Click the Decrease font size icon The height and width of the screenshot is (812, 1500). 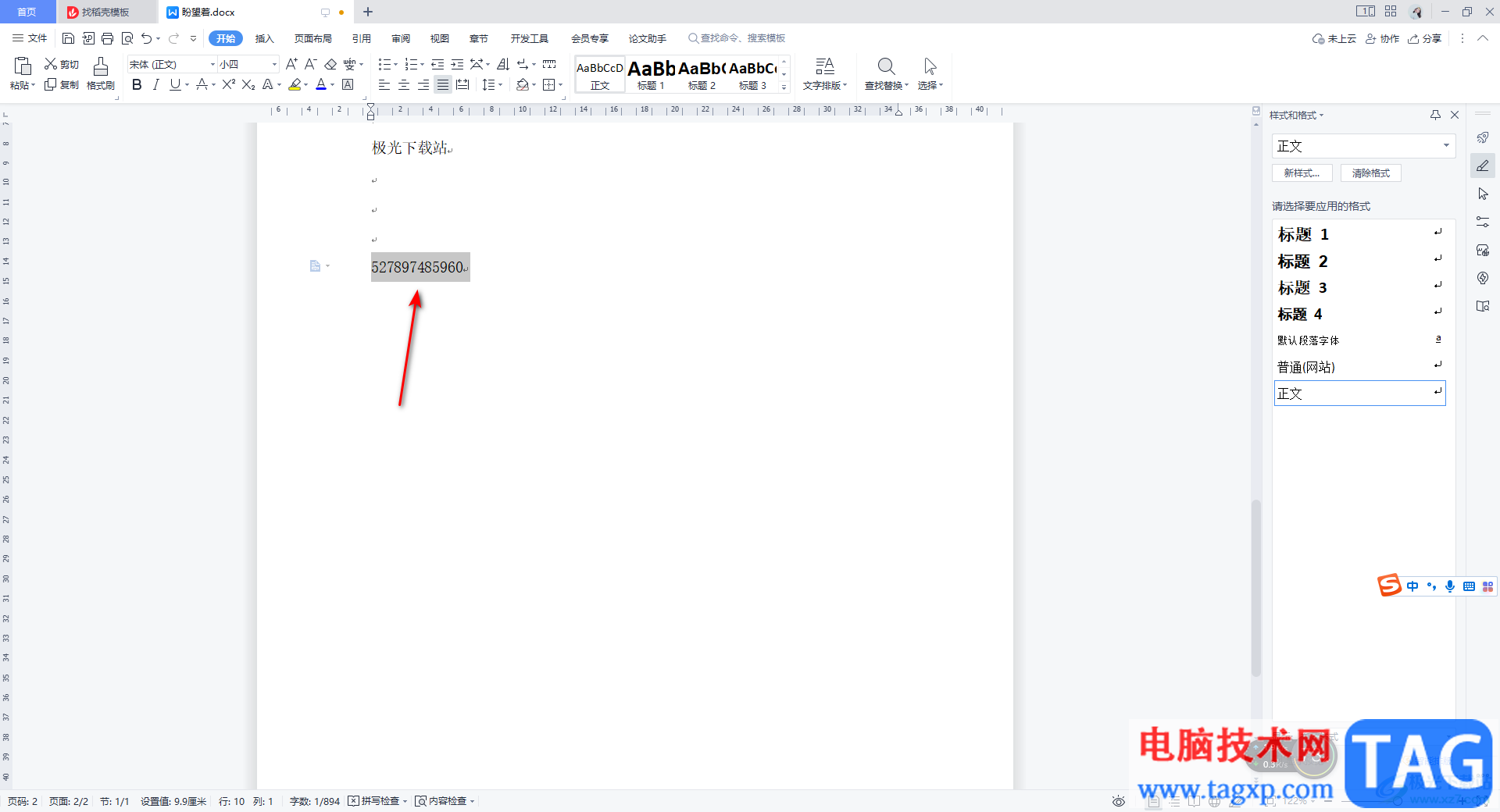pos(310,64)
